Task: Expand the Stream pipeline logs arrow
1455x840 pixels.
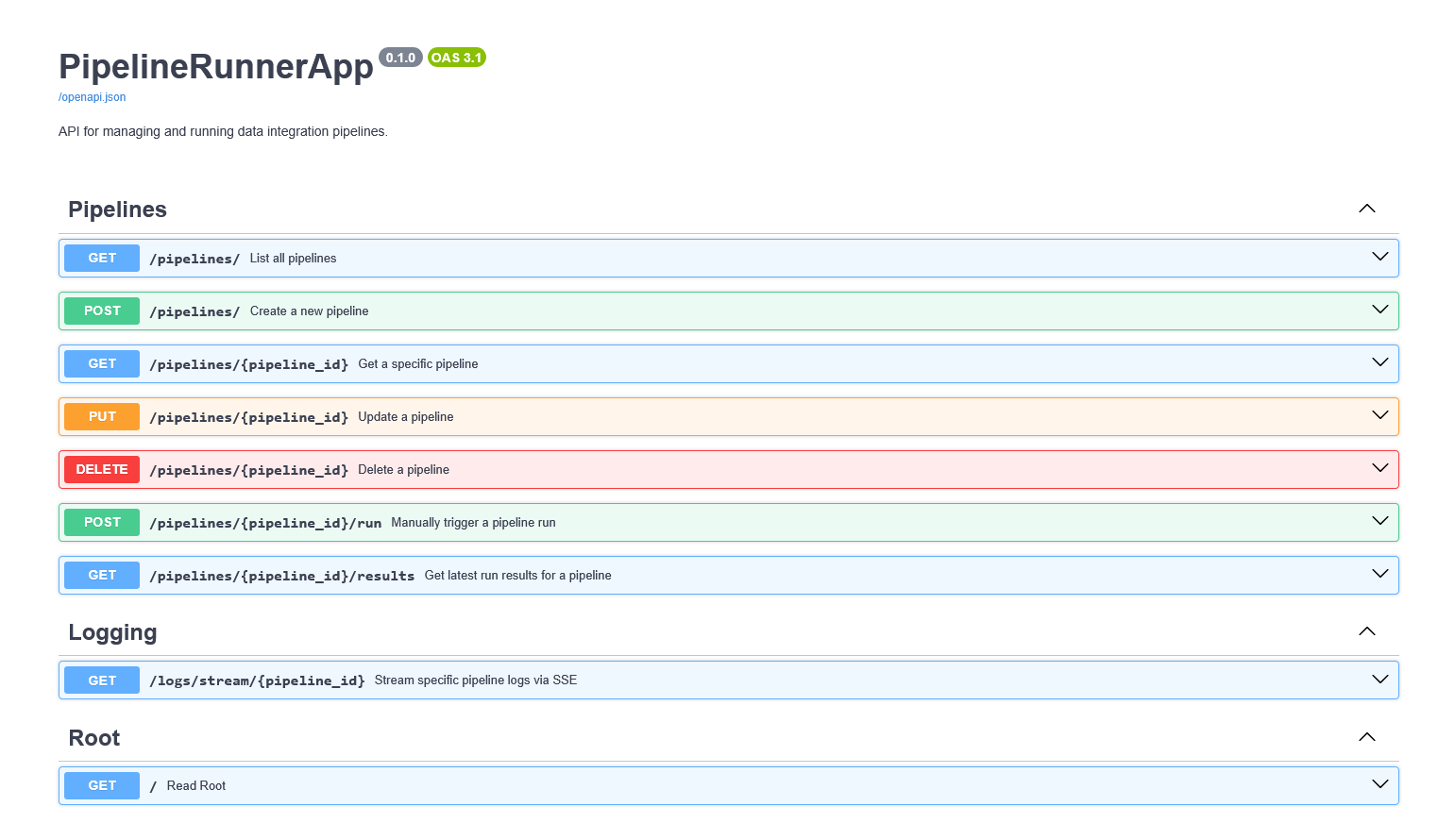Action: tap(1379, 680)
